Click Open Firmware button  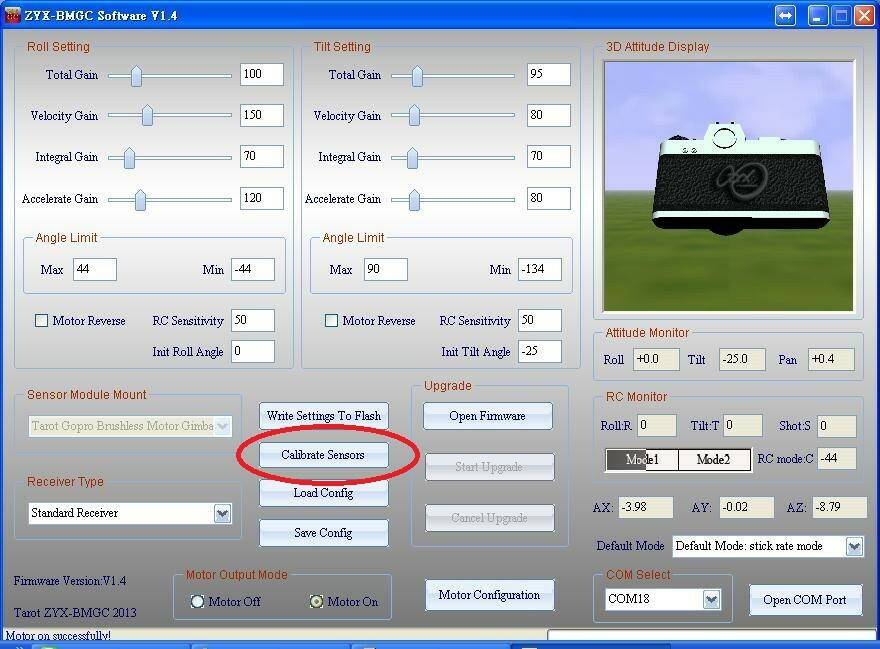click(x=488, y=416)
